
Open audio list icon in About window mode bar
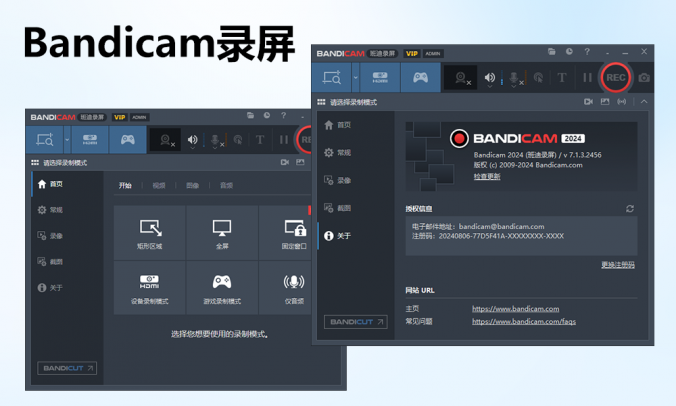621,102
